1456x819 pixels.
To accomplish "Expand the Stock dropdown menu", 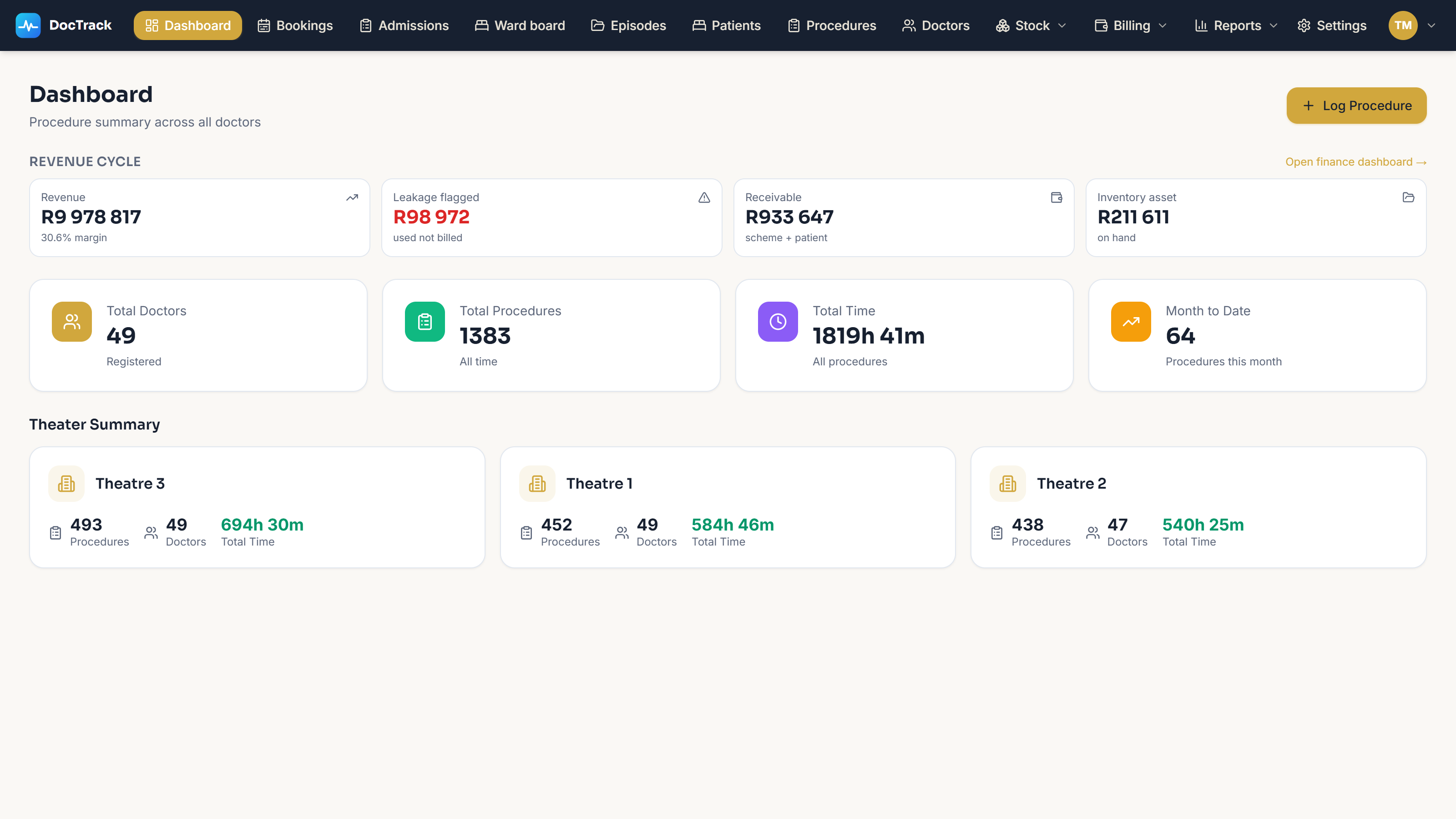I will coord(1031,25).
